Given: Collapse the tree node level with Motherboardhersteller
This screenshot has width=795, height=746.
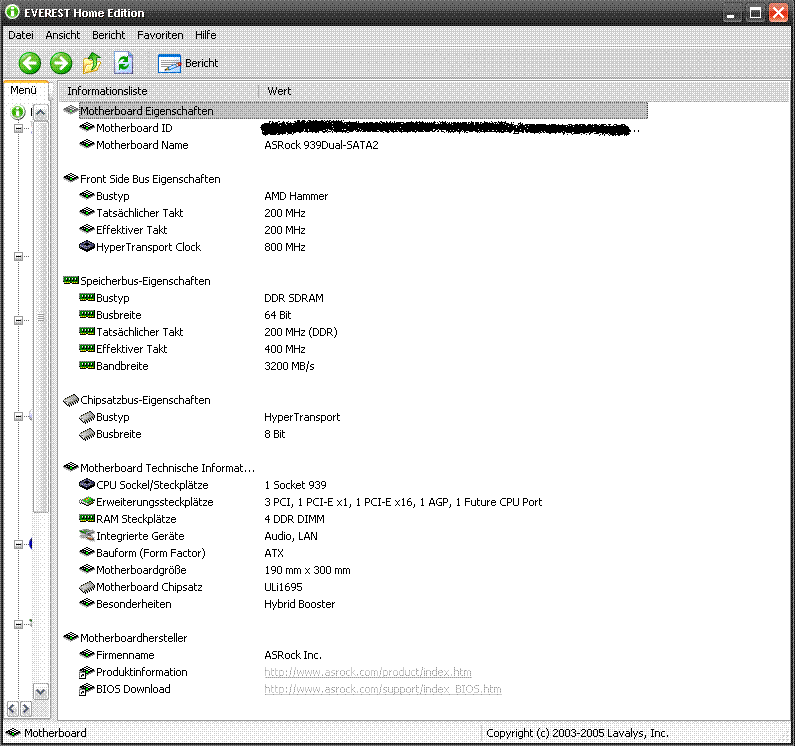Looking at the screenshot, I should 18,624.
